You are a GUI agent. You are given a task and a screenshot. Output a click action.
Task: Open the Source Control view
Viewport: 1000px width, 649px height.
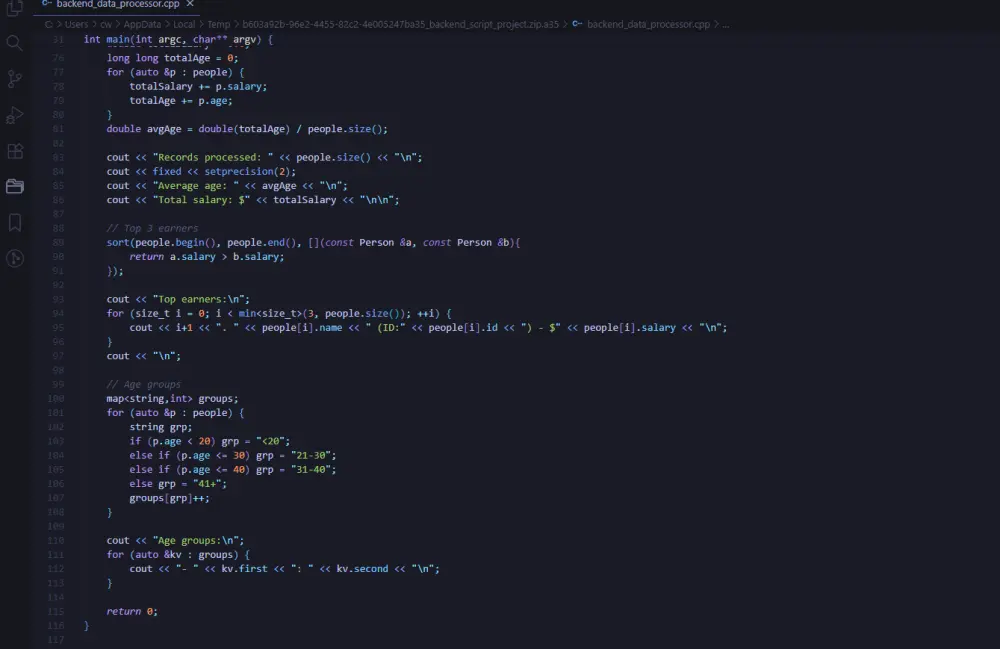click(14, 80)
